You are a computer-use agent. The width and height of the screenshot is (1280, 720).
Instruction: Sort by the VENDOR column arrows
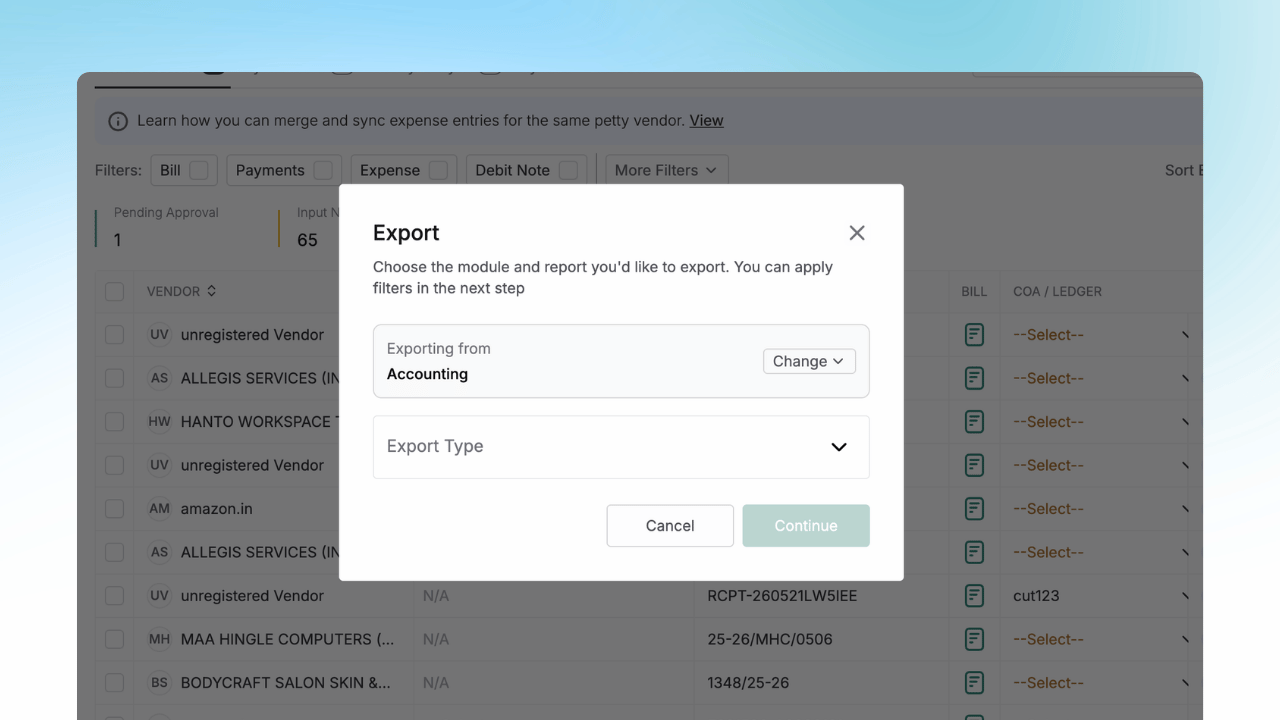(x=212, y=291)
